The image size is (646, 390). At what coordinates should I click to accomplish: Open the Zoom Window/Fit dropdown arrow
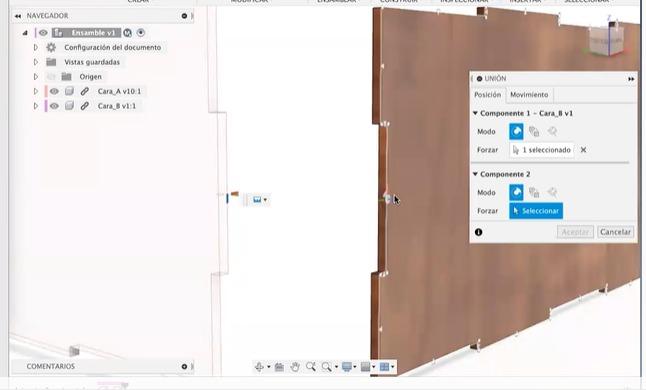click(336, 367)
